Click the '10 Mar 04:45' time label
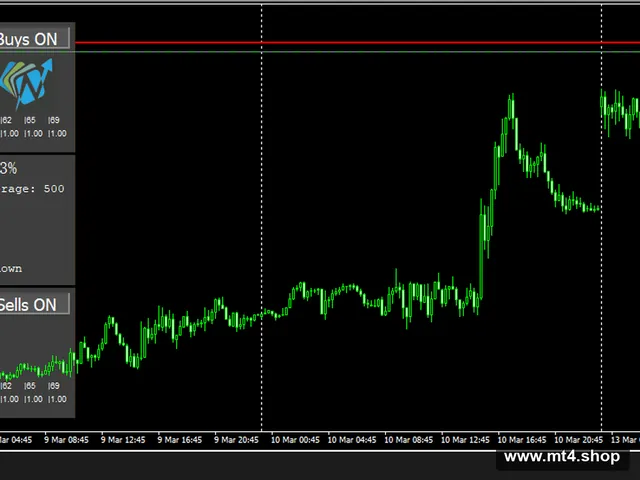This screenshot has width=640, height=480. 352,440
